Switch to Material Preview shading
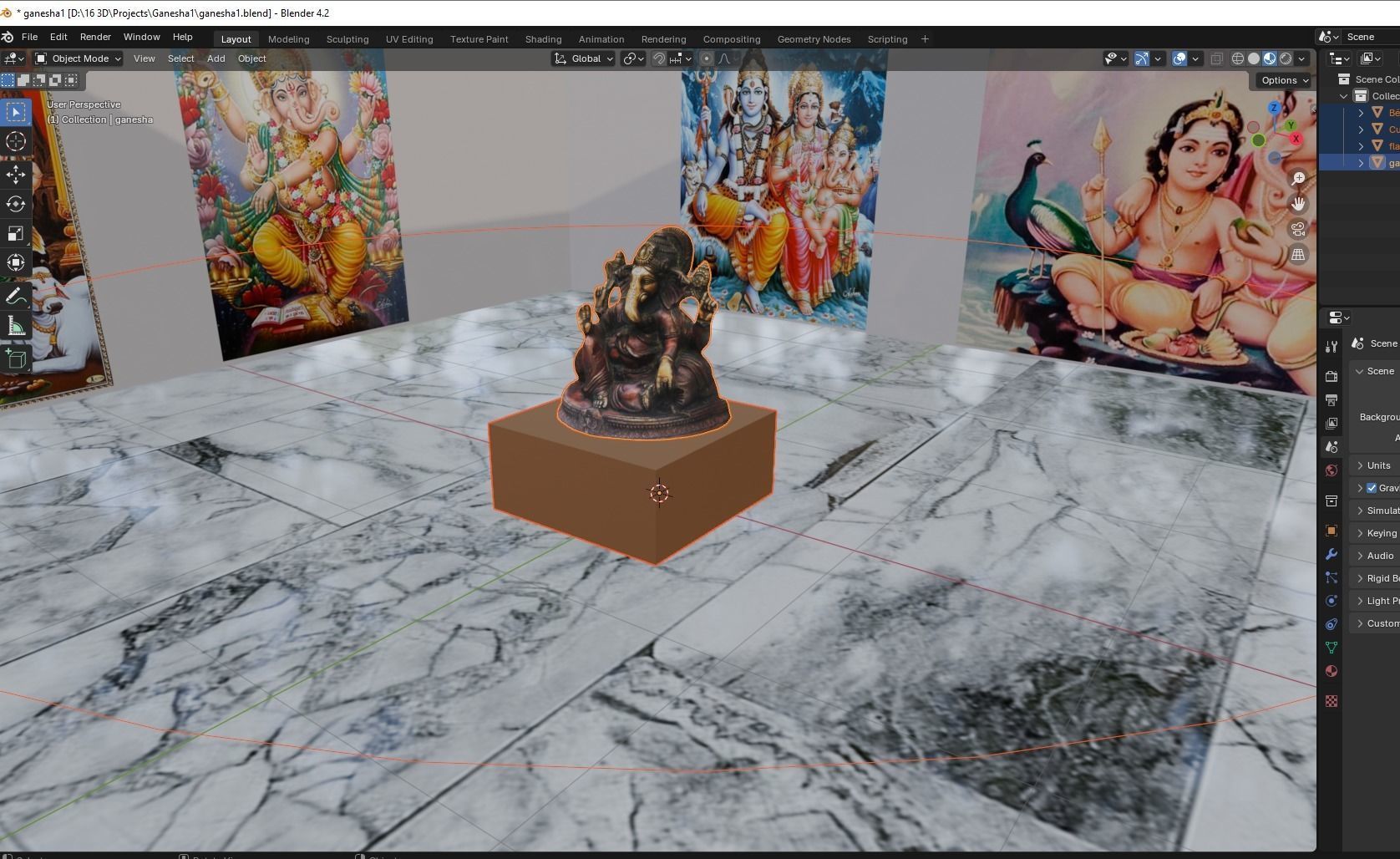This screenshot has height=859, width=1400. tap(1270, 58)
